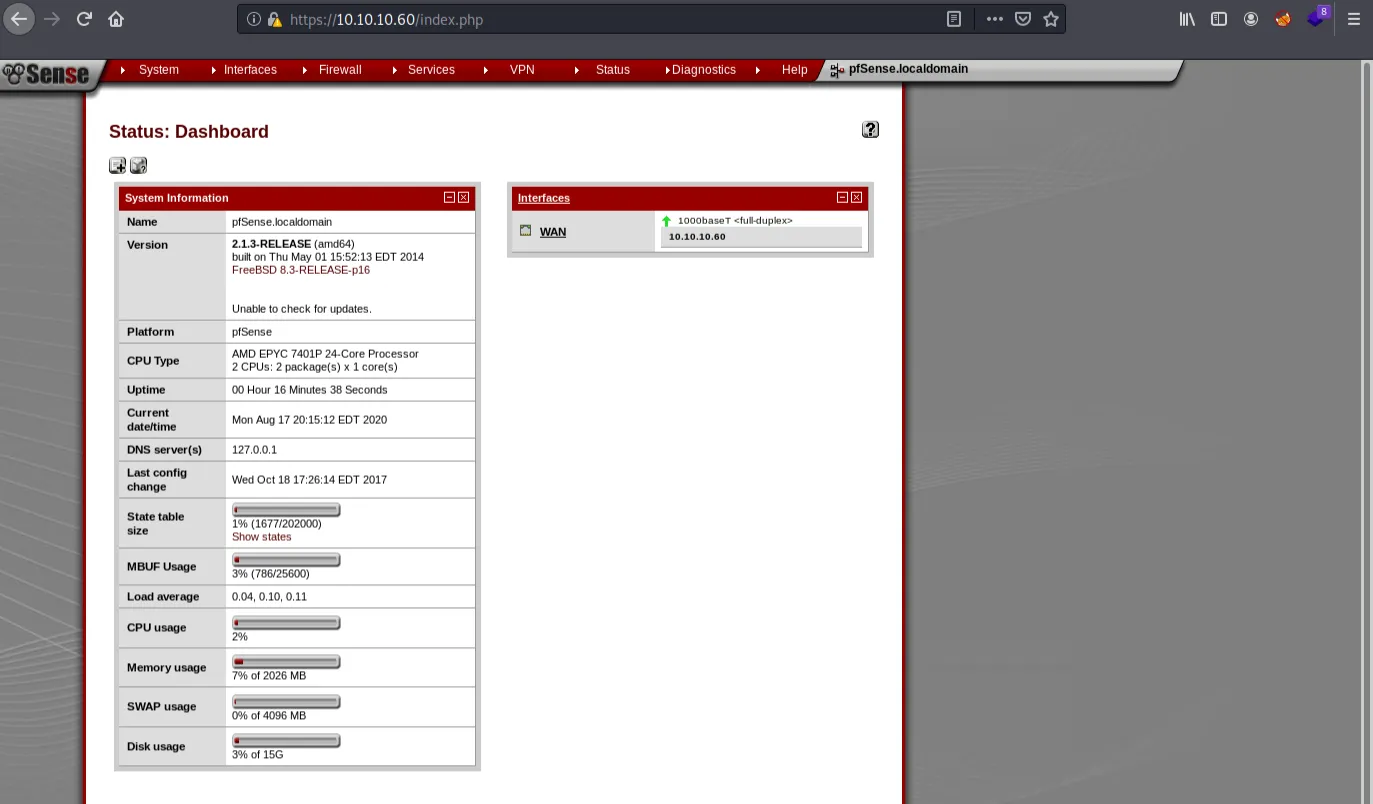
Task: Toggle the reader view icon
Action: pyautogui.click(x=954, y=19)
